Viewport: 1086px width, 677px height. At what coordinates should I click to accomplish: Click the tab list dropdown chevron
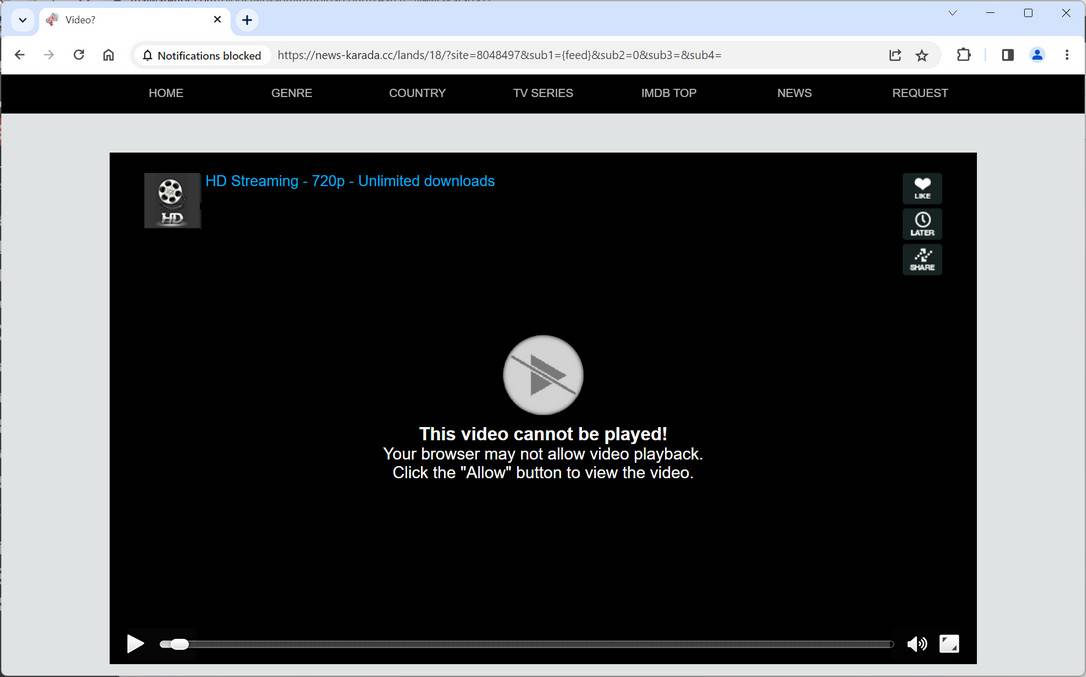22,19
